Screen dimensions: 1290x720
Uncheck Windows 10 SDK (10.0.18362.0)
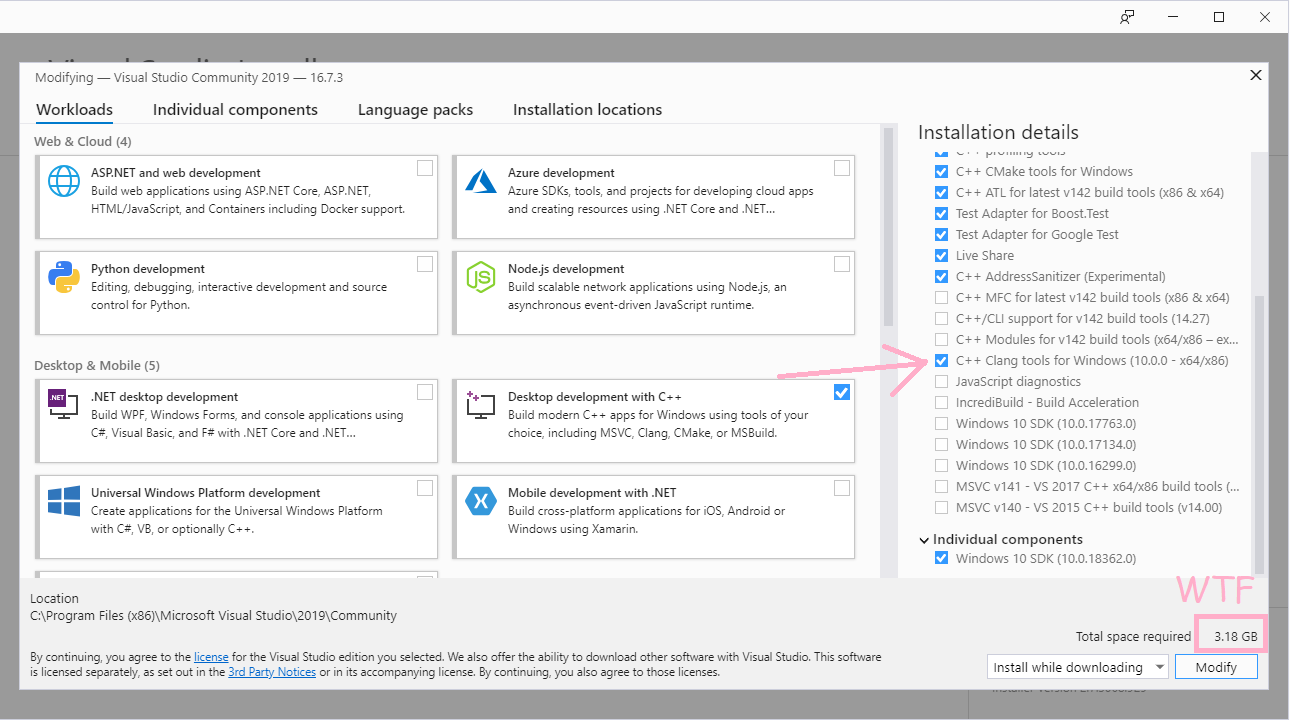[x=941, y=558]
